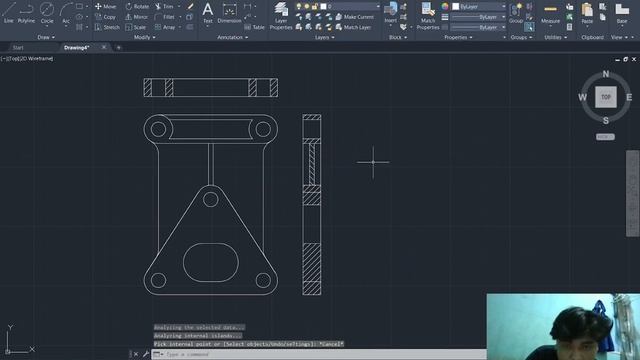Select the Rectangle tool icon

tap(80, 7)
